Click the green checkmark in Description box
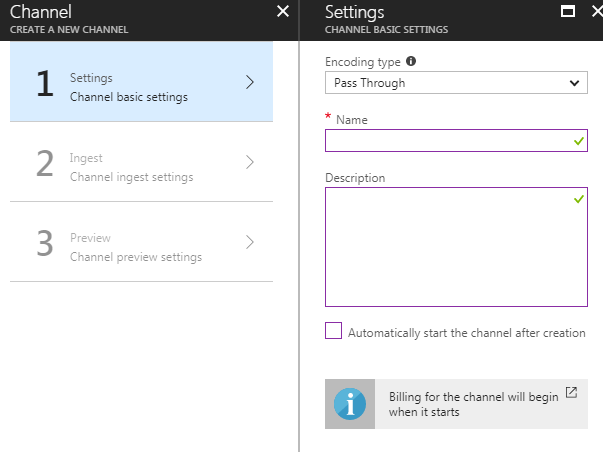 tap(579, 199)
